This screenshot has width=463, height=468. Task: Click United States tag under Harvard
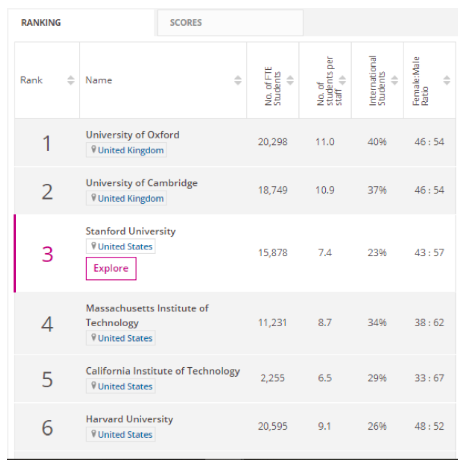tap(121, 434)
